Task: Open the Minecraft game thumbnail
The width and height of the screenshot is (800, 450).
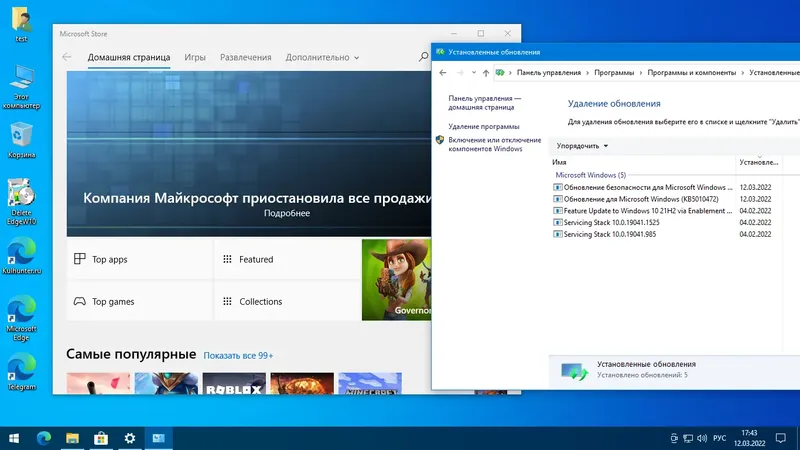Action: tap(370, 384)
